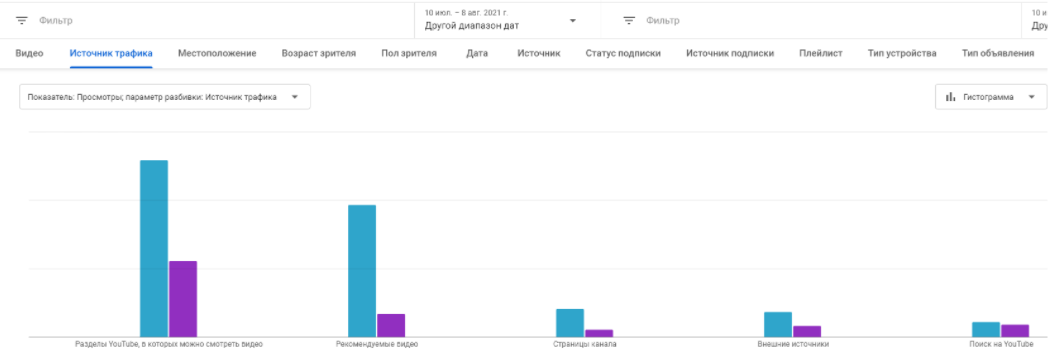Open the Гистограмма chart type dropdown
This screenshot has height=360, width=1057.
[x=991, y=97]
